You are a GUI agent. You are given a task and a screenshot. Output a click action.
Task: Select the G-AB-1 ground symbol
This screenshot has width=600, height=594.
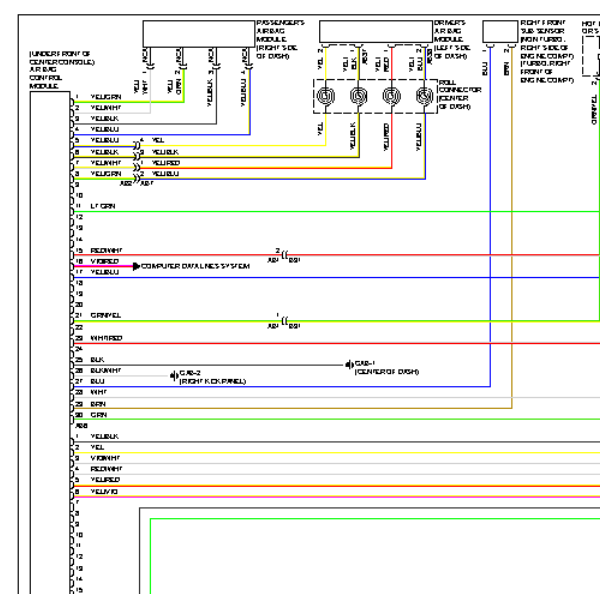pyautogui.click(x=349, y=365)
